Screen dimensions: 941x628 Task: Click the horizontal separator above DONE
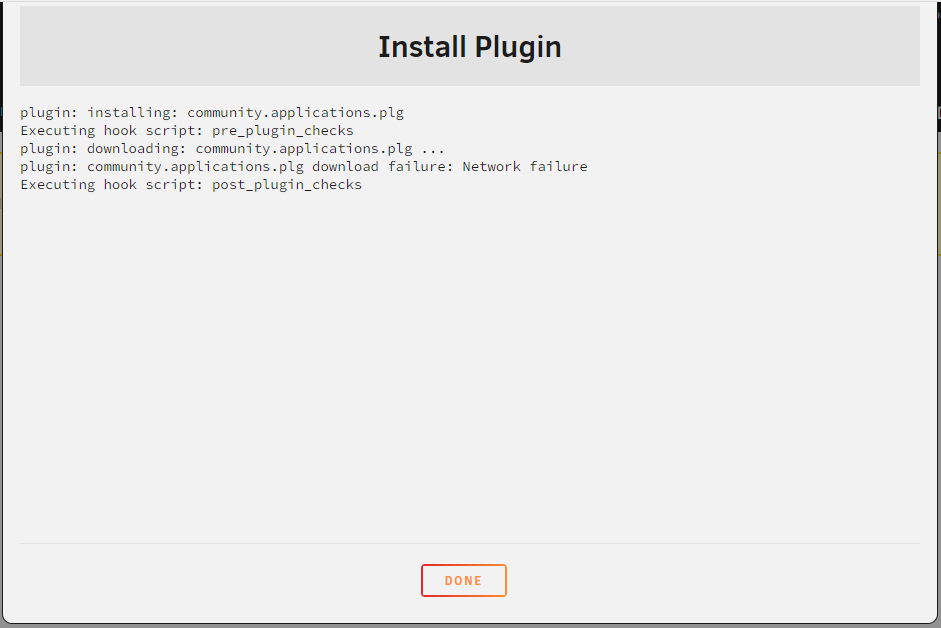(x=470, y=543)
